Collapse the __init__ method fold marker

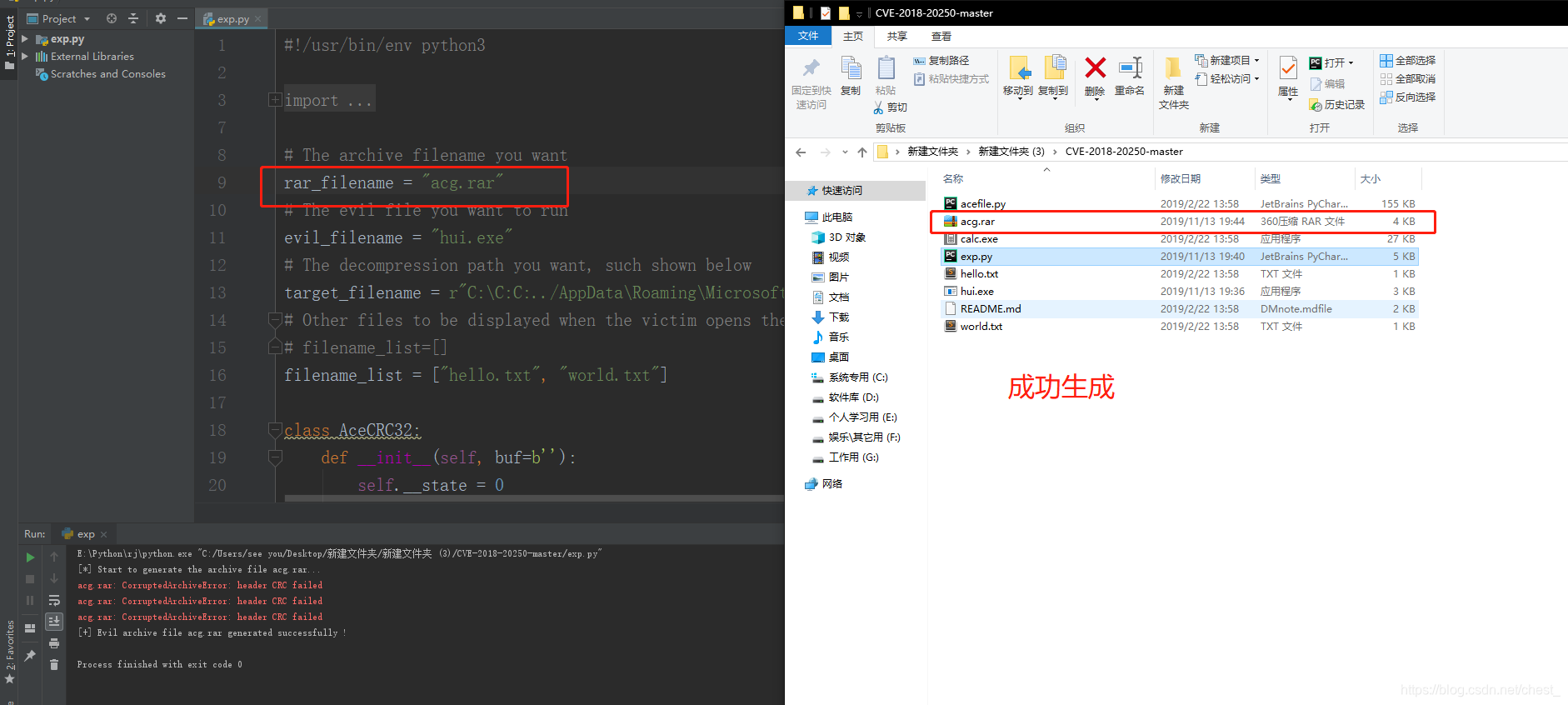[274, 457]
